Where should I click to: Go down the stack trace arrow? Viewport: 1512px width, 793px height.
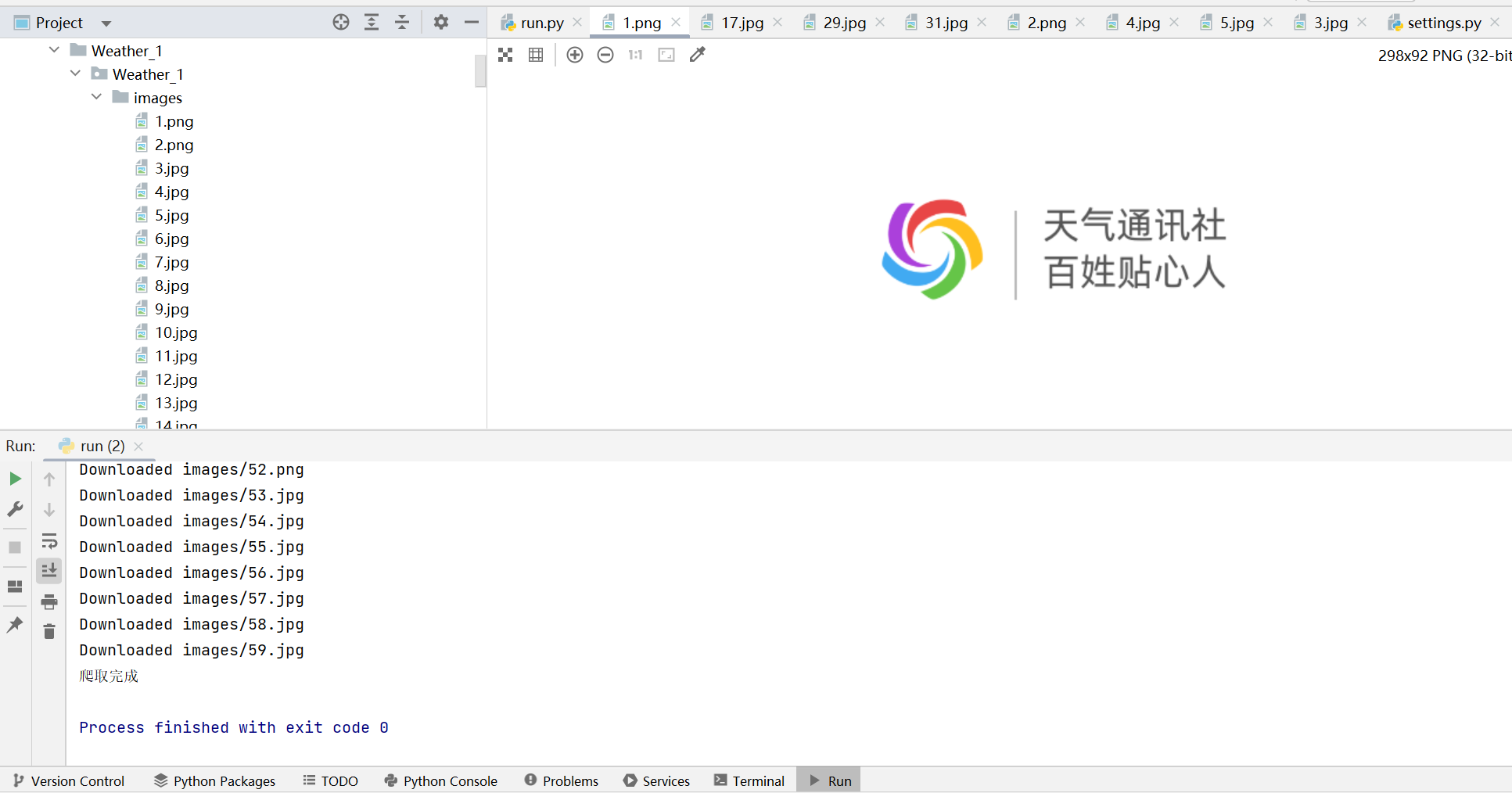[x=49, y=510]
